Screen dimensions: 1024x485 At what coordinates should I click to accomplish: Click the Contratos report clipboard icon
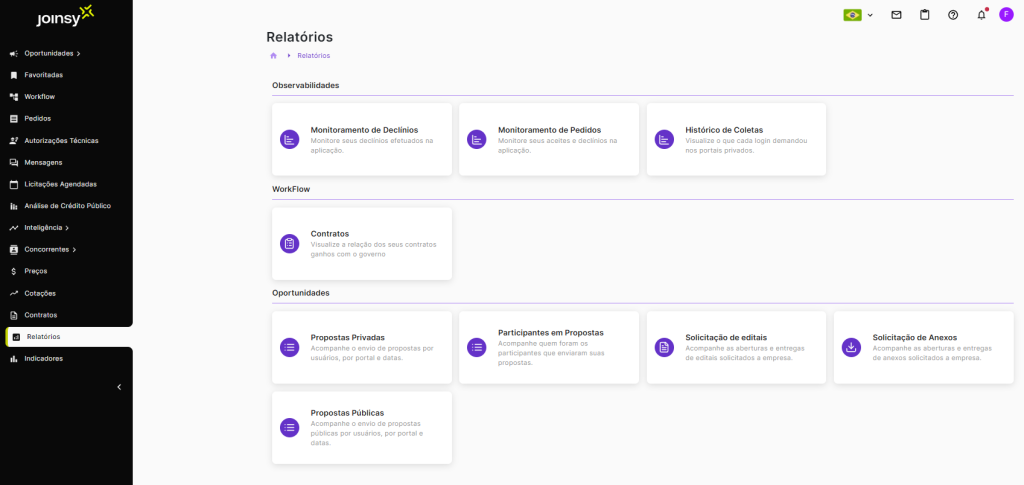point(289,243)
